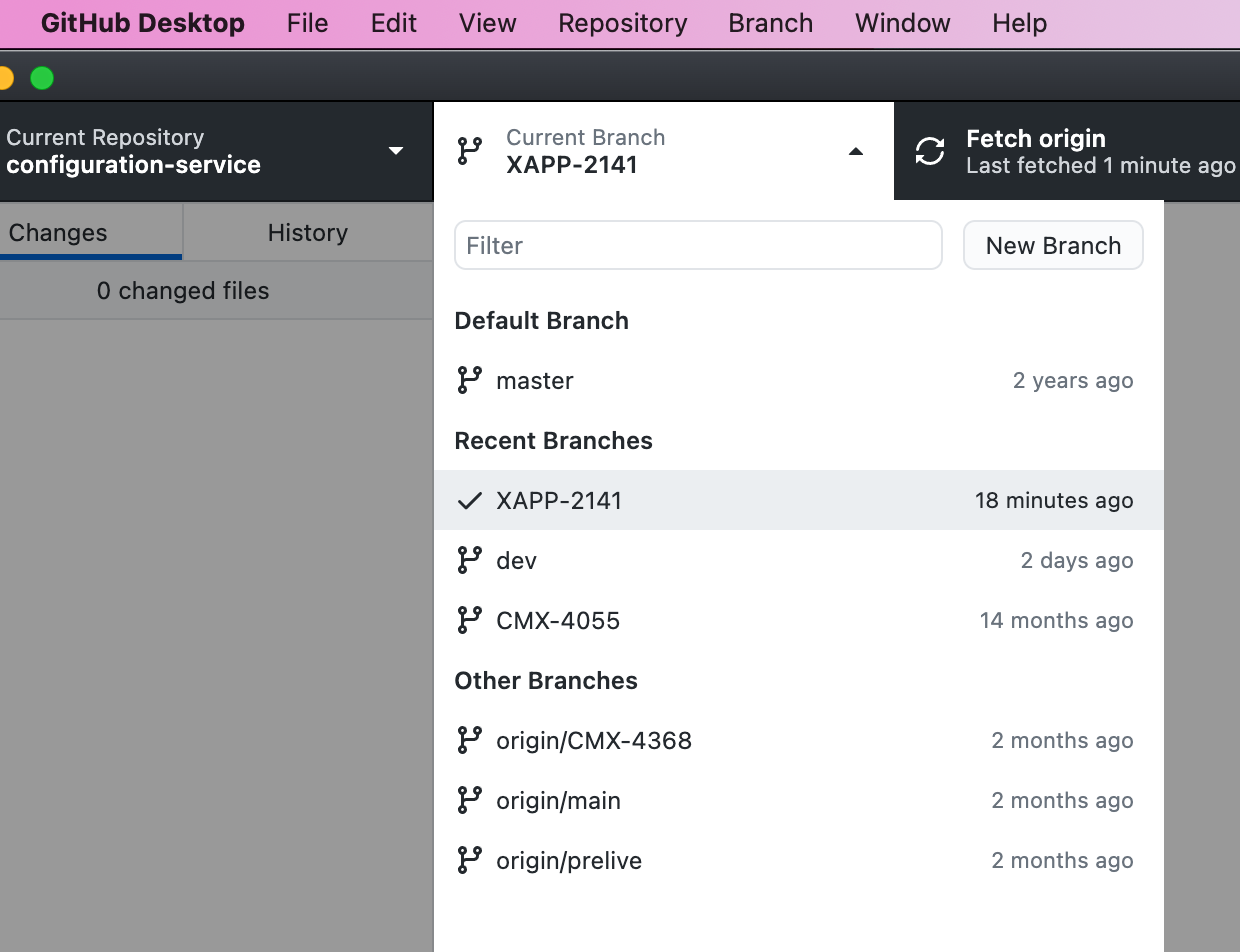Click the checkmark icon beside XAPP-2141
Viewport: 1240px width, 952px height.
(469, 501)
